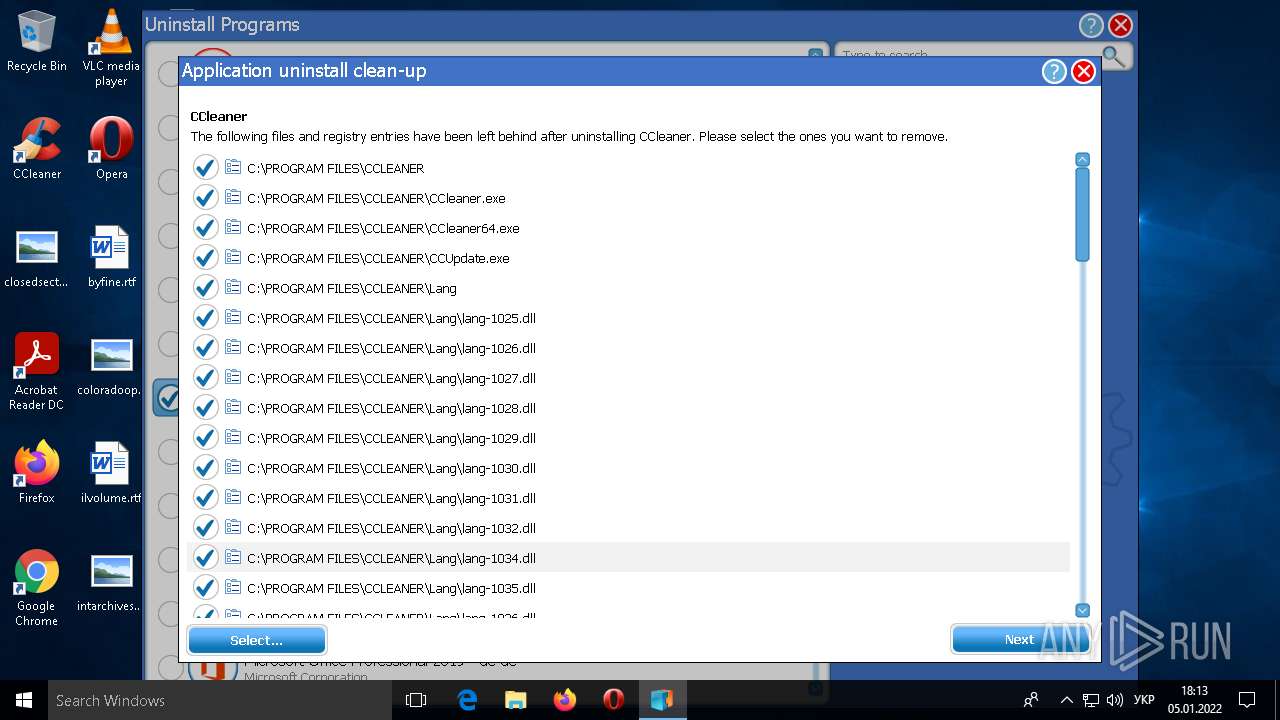
Task: Switch keyboard language УКР indicator
Action: [x=1145, y=700]
